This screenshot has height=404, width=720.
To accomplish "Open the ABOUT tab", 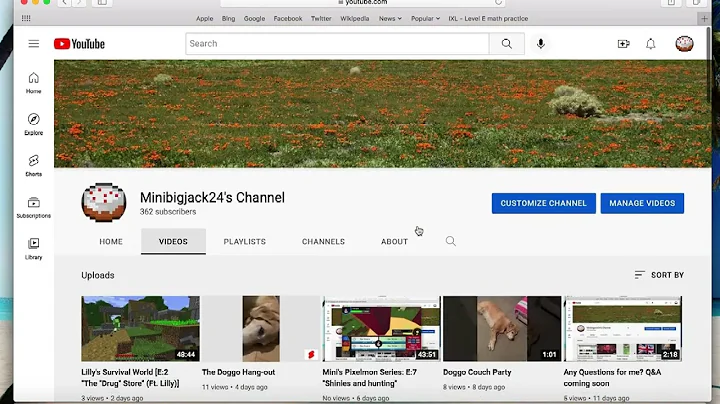I will click(394, 241).
